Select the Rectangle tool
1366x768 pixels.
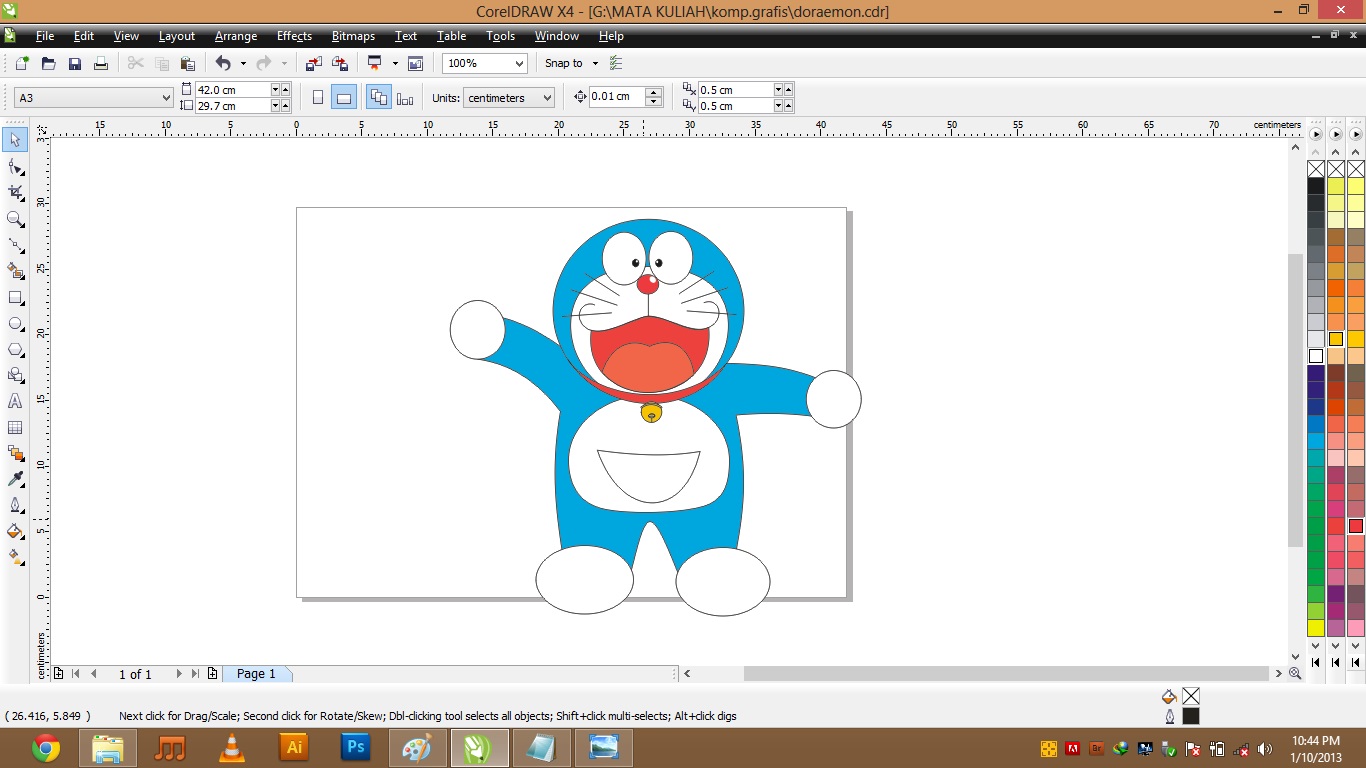click(15, 297)
